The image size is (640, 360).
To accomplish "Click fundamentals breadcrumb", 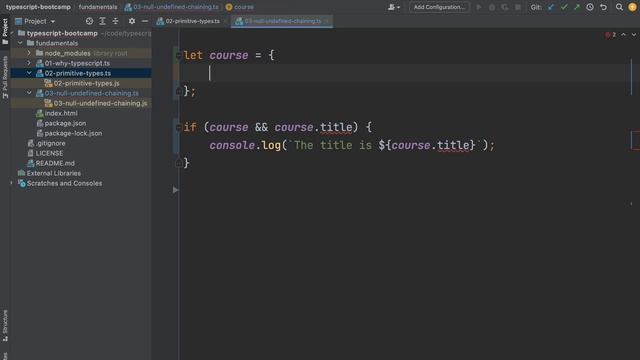I will (x=98, y=7).
